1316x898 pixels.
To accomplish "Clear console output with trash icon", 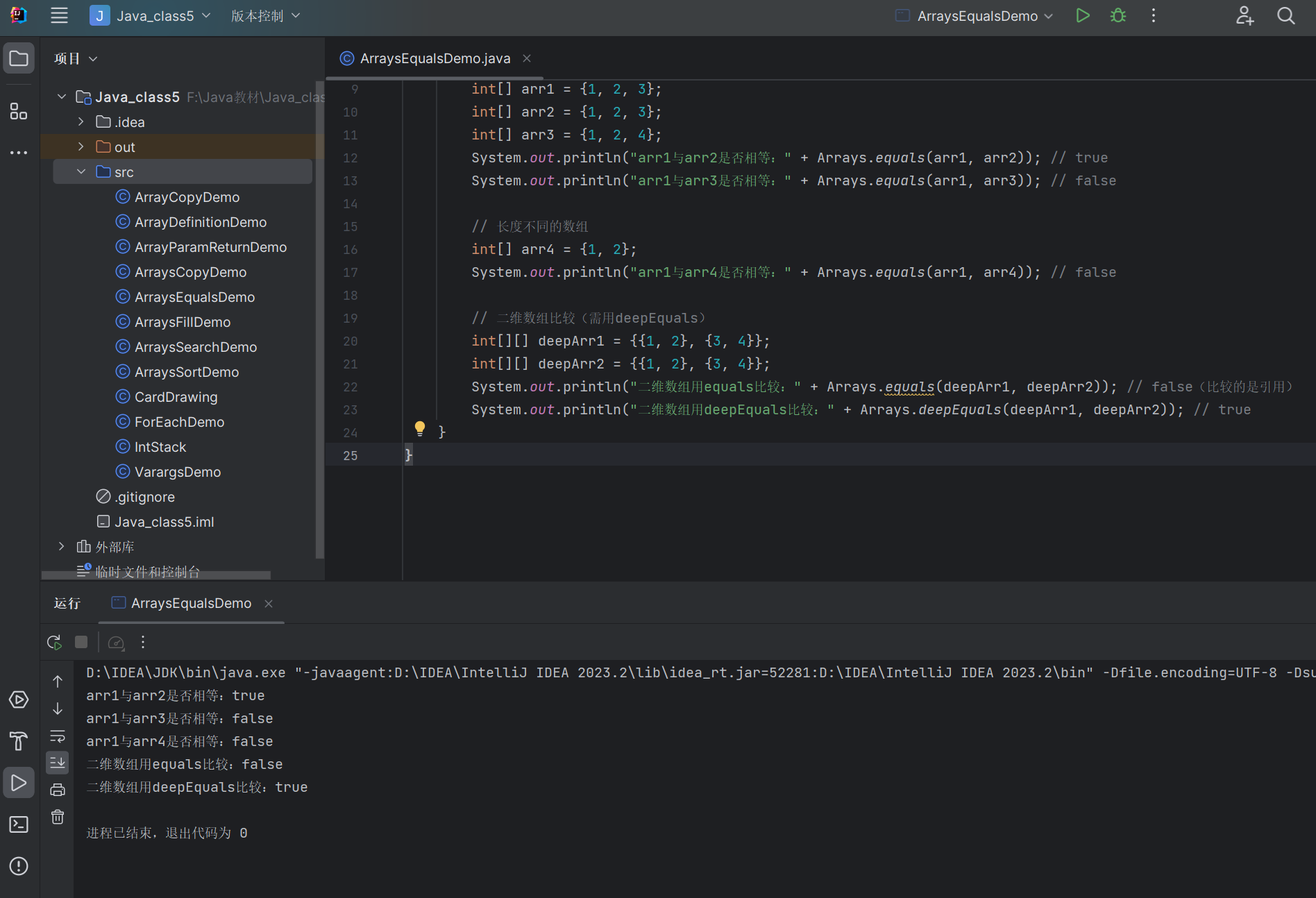I will coord(58,817).
